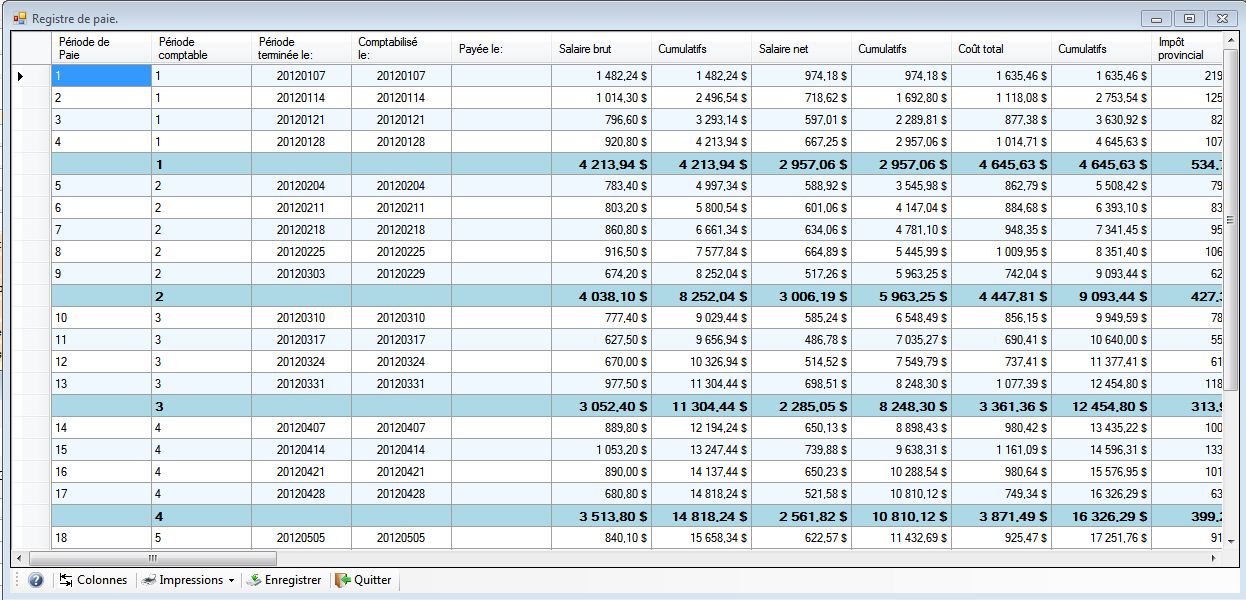Click the Coût total column header

click(x=1001, y=48)
